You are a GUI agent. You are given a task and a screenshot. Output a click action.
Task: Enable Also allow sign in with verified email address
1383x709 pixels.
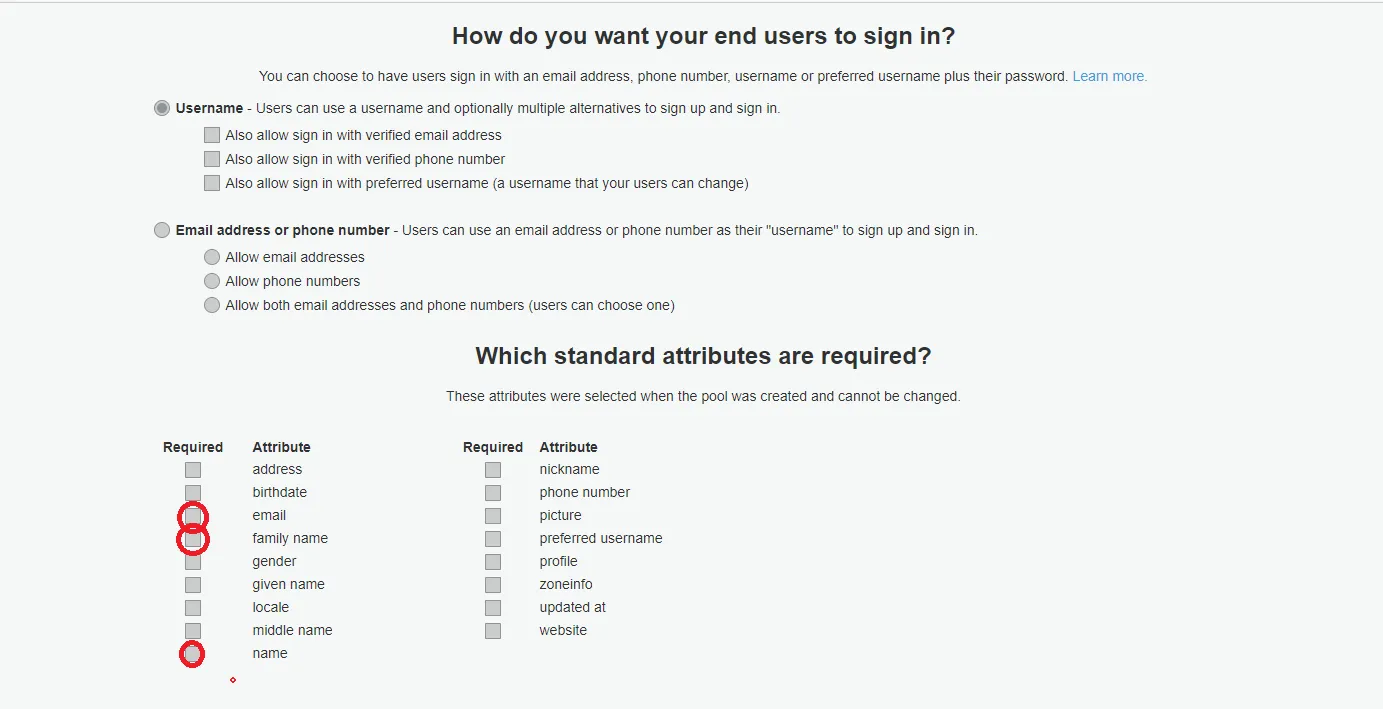(x=212, y=135)
